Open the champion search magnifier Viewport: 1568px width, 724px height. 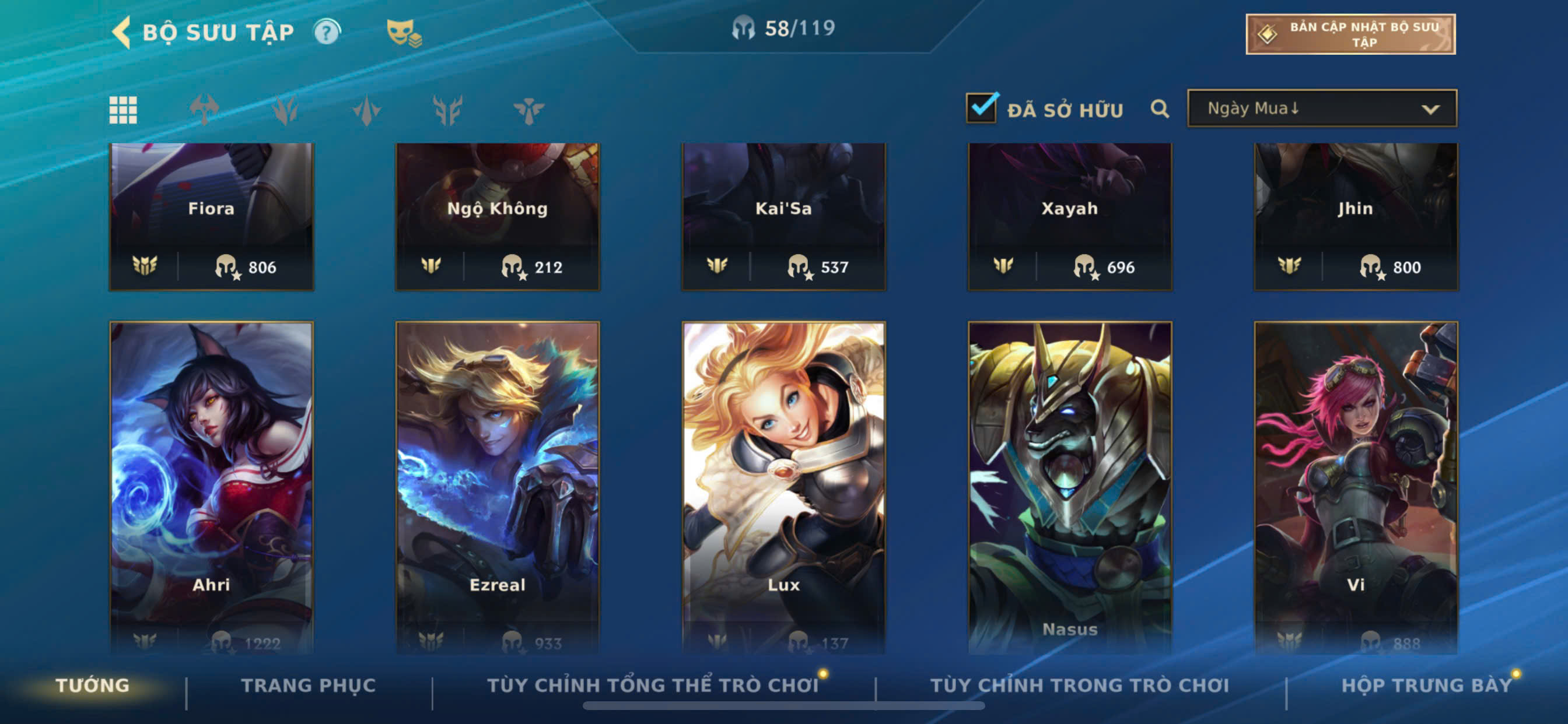pyautogui.click(x=1160, y=109)
